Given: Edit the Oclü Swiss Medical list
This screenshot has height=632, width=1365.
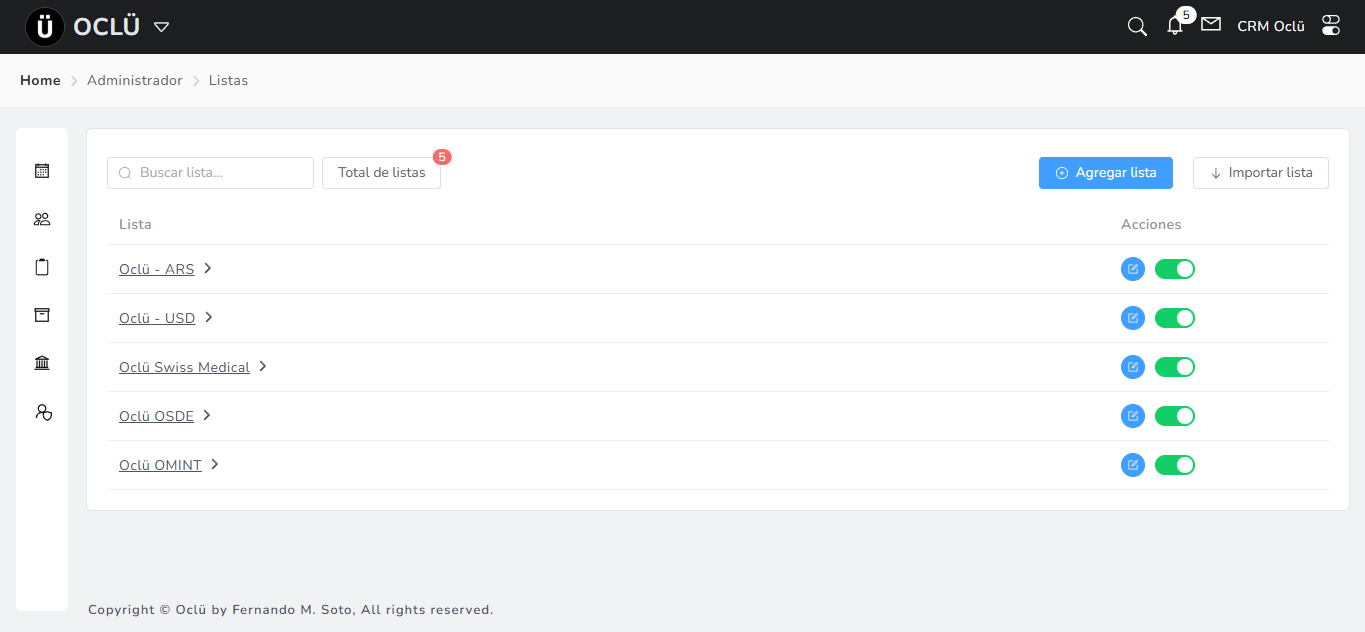Looking at the screenshot, I should coord(1133,367).
